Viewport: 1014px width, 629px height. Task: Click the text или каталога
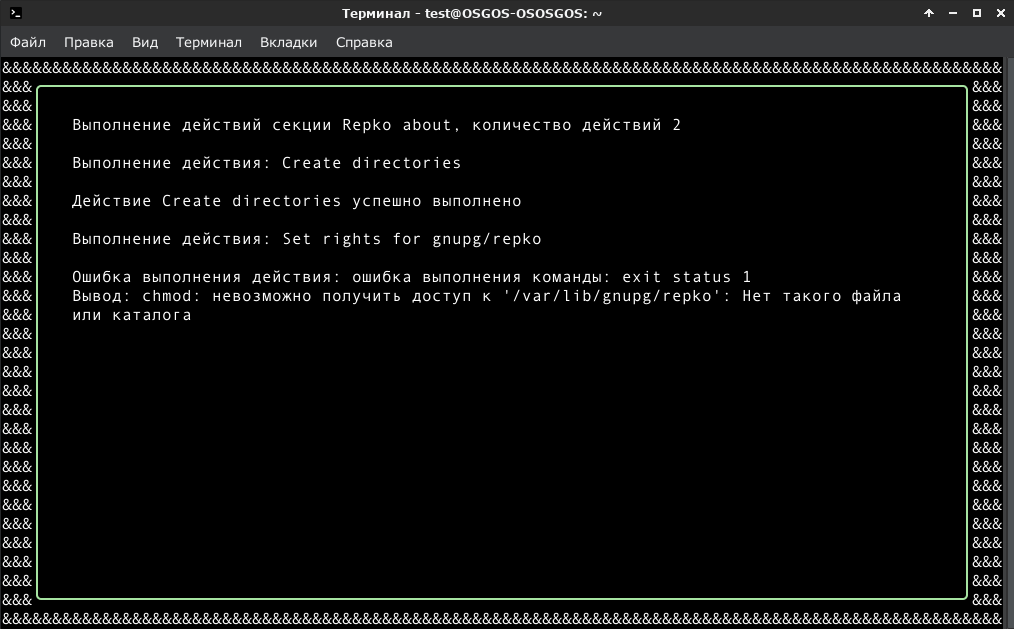point(132,315)
